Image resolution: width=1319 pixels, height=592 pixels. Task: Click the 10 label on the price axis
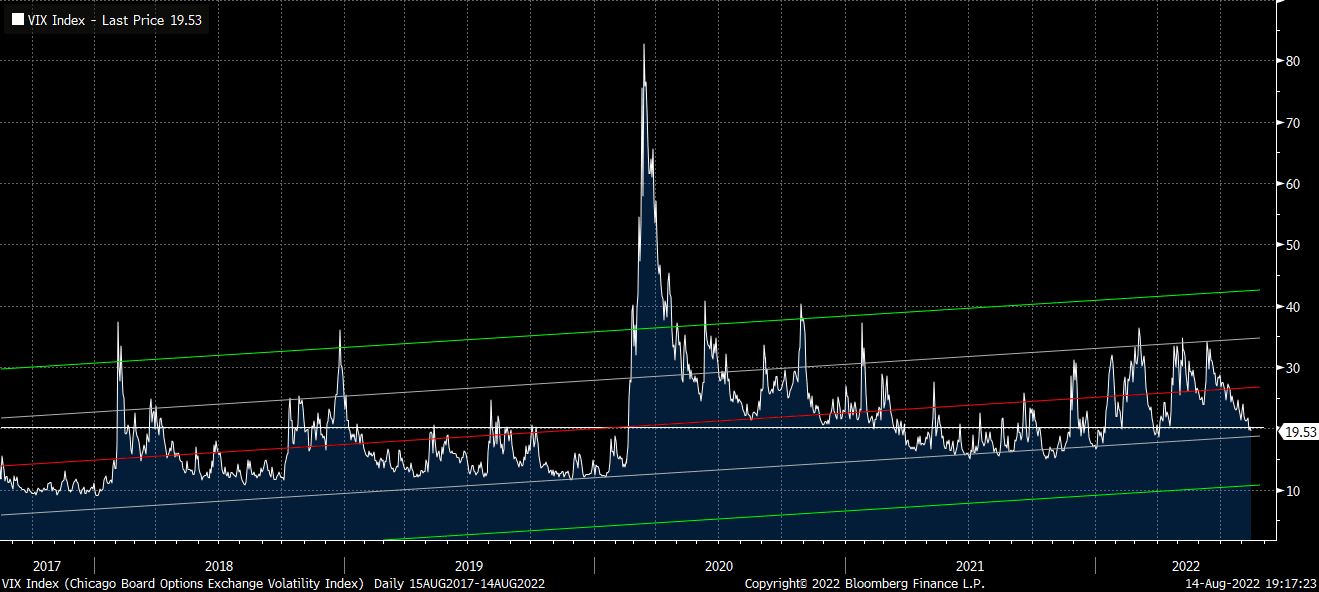click(1291, 491)
